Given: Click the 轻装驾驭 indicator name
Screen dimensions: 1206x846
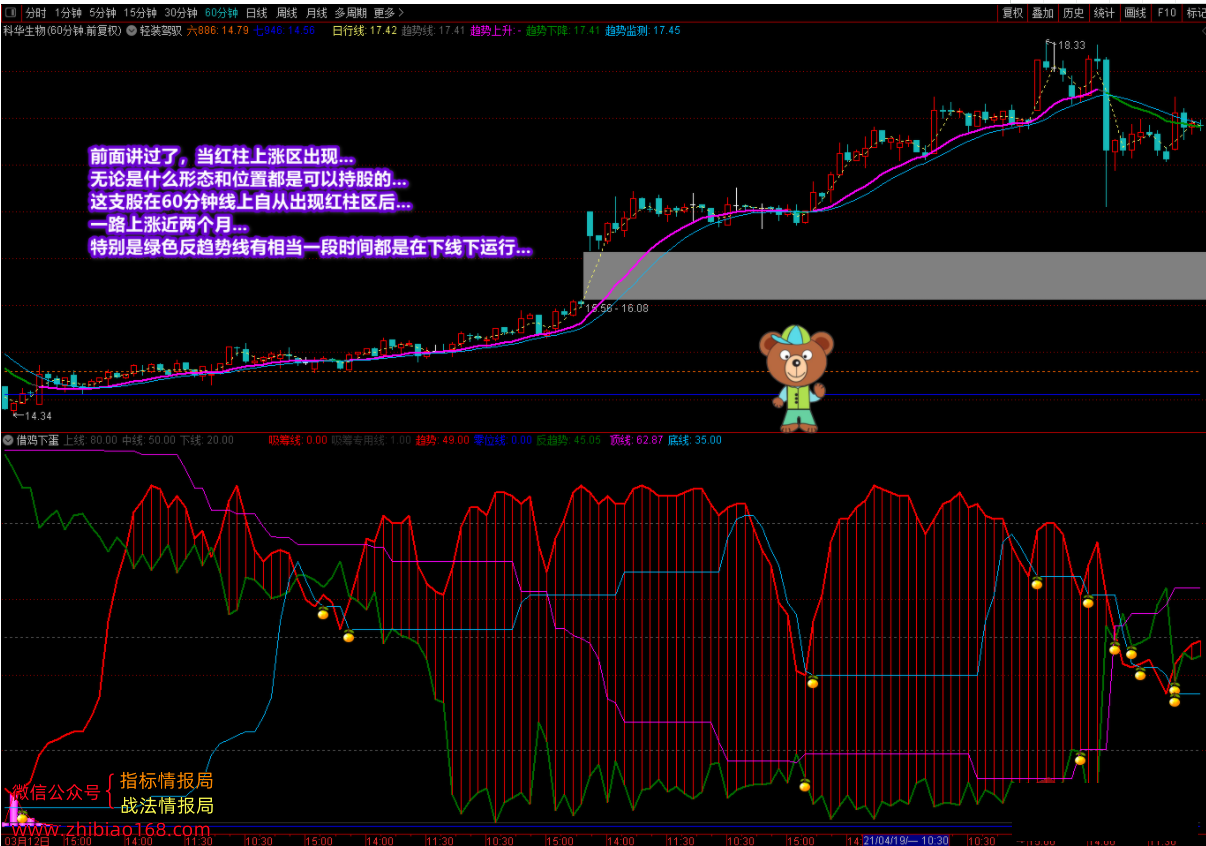Looking at the screenshot, I should point(161,30).
